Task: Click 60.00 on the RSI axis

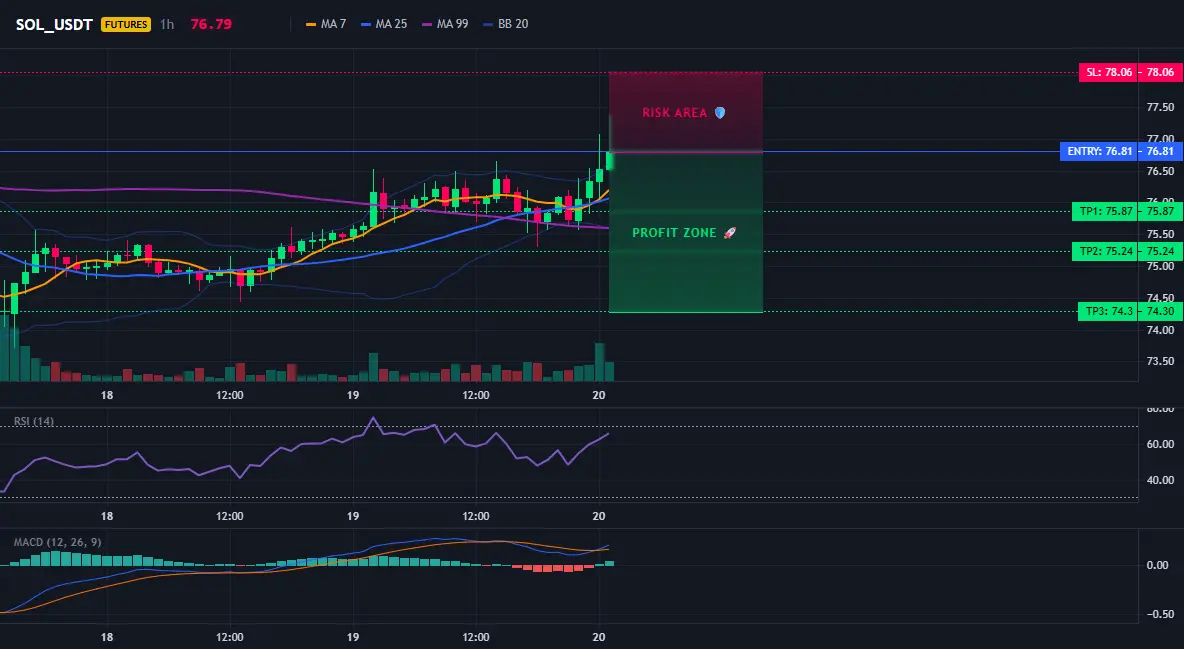Action: click(1161, 444)
